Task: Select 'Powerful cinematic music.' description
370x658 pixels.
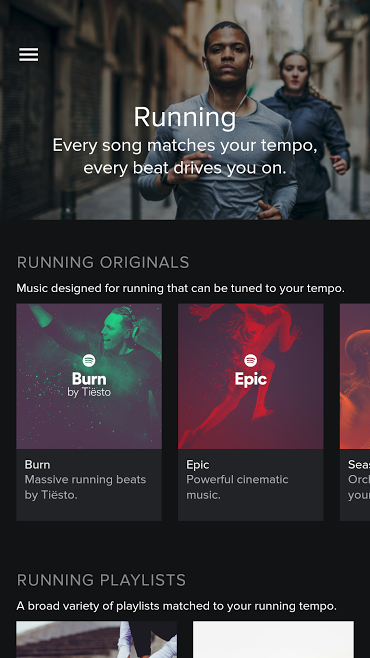Action: point(237,487)
